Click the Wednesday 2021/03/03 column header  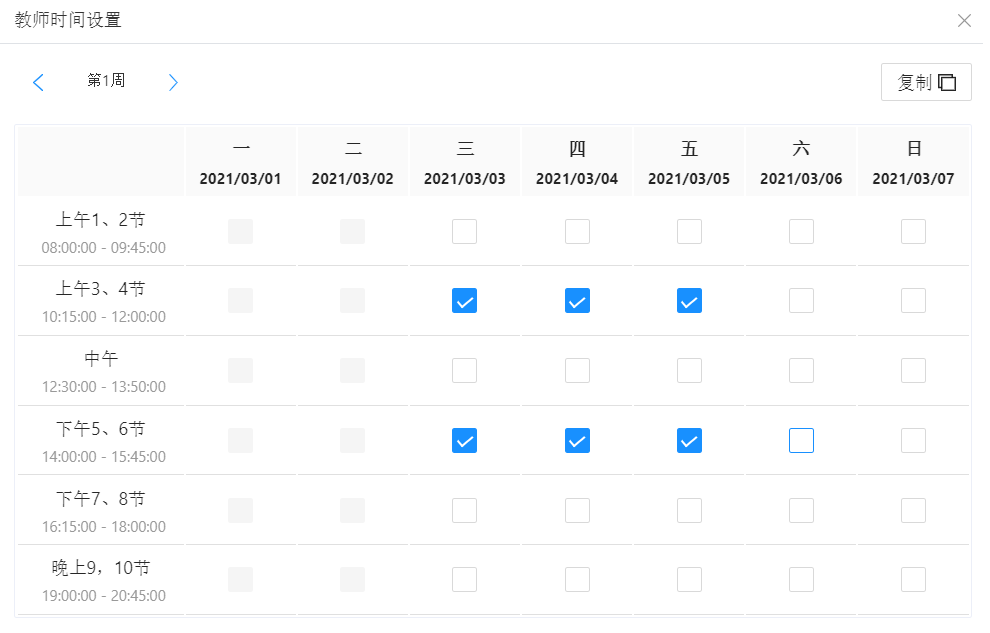pos(465,163)
